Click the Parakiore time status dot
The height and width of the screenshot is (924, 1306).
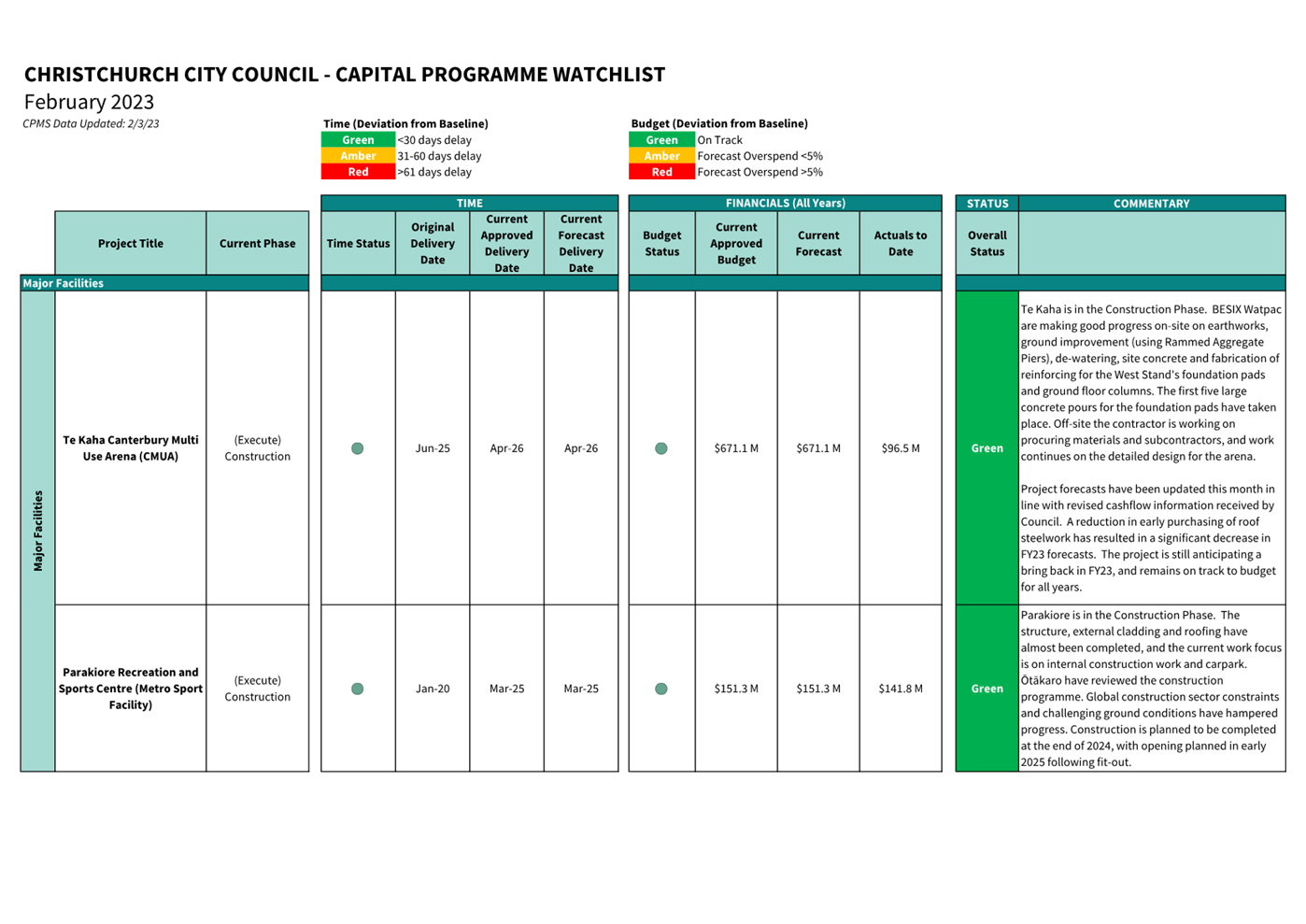click(x=357, y=689)
